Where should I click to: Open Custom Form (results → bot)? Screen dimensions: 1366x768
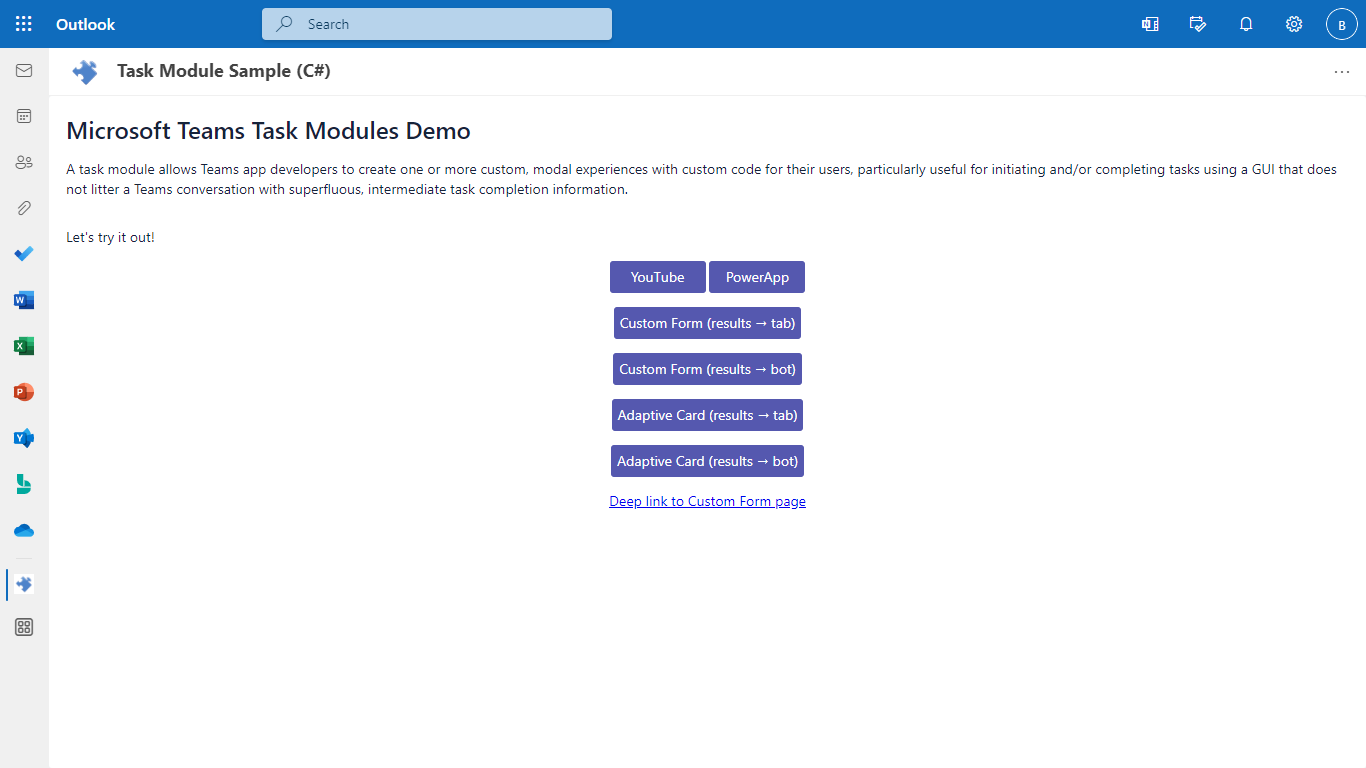(x=707, y=369)
